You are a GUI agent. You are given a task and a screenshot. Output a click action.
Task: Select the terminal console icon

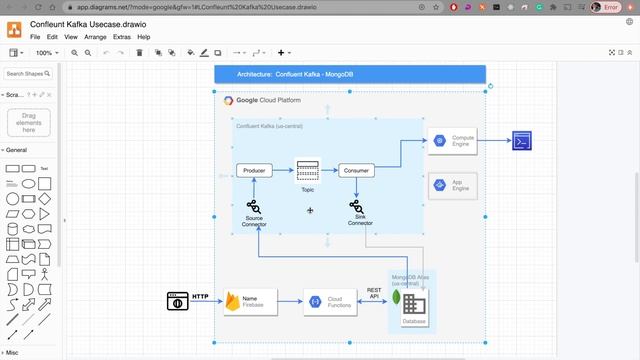tap(522, 141)
